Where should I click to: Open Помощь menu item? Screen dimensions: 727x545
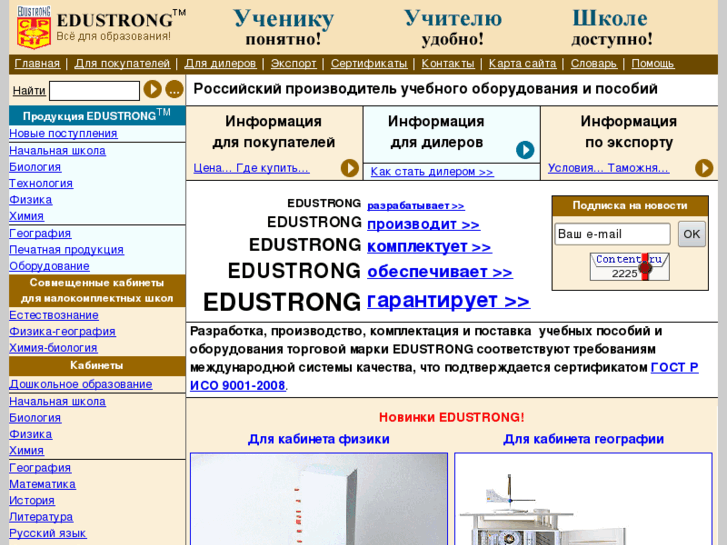pos(652,64)
